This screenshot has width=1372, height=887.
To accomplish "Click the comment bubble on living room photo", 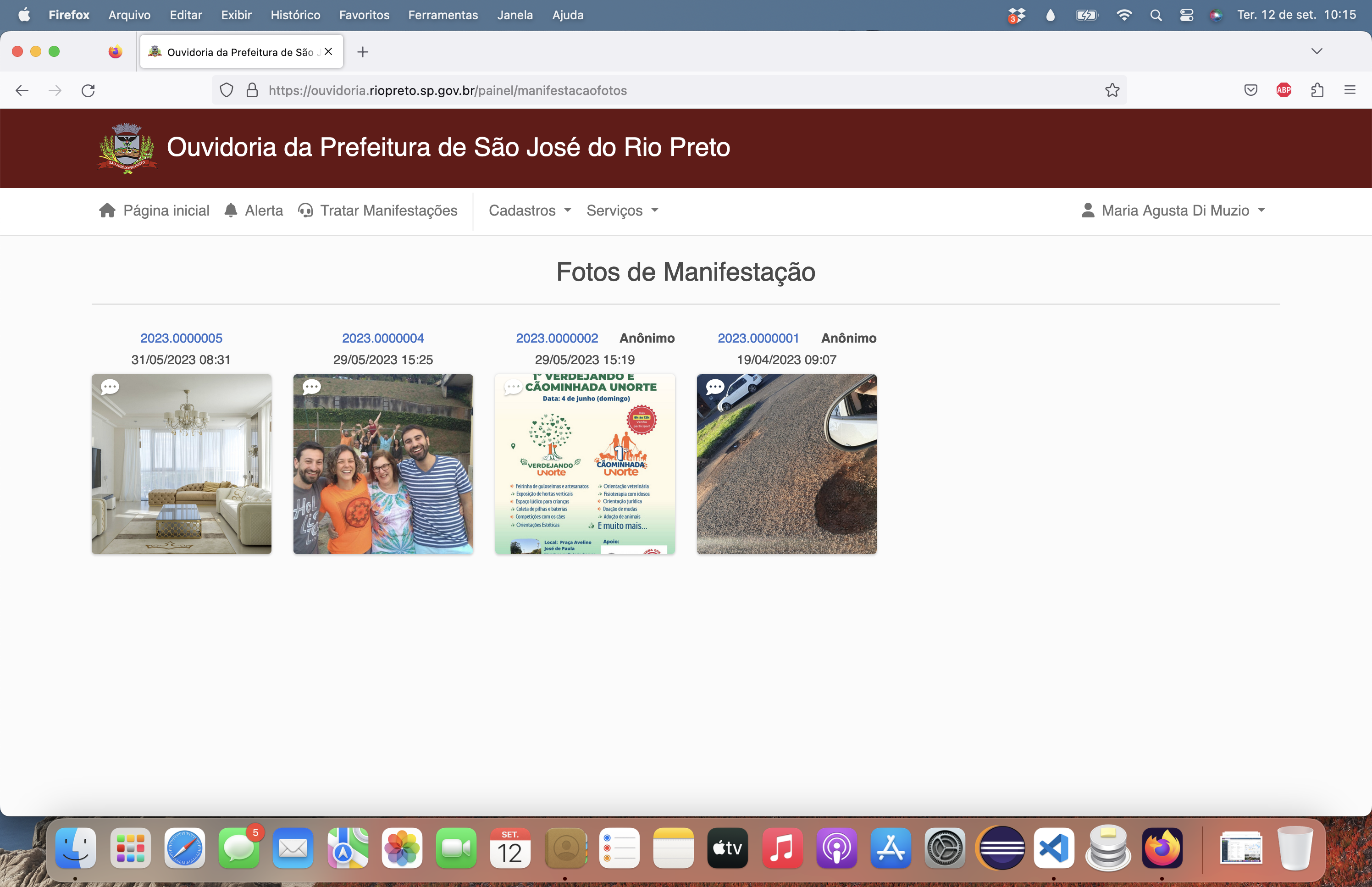I will point(110,387).
